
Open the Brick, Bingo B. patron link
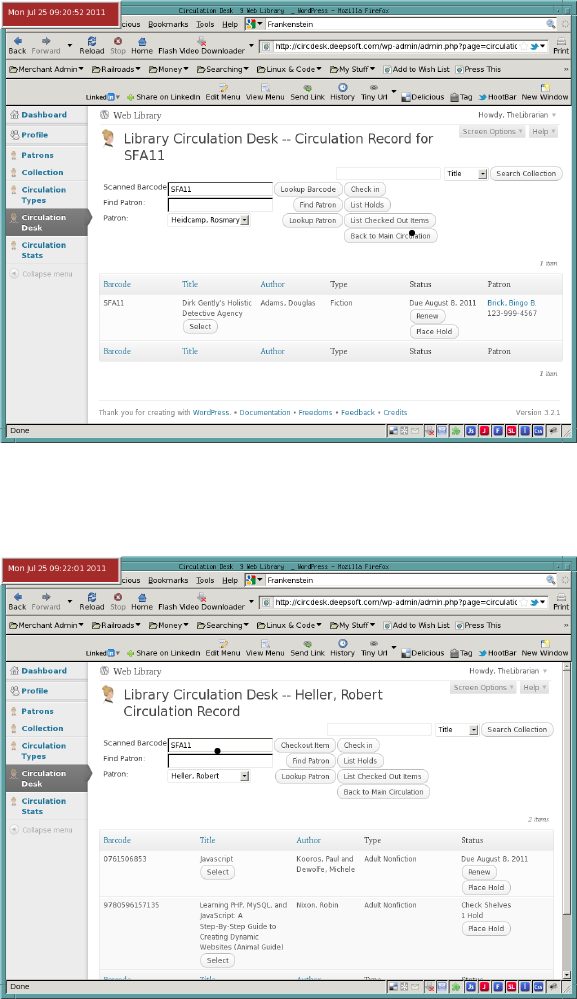(511, 303)
